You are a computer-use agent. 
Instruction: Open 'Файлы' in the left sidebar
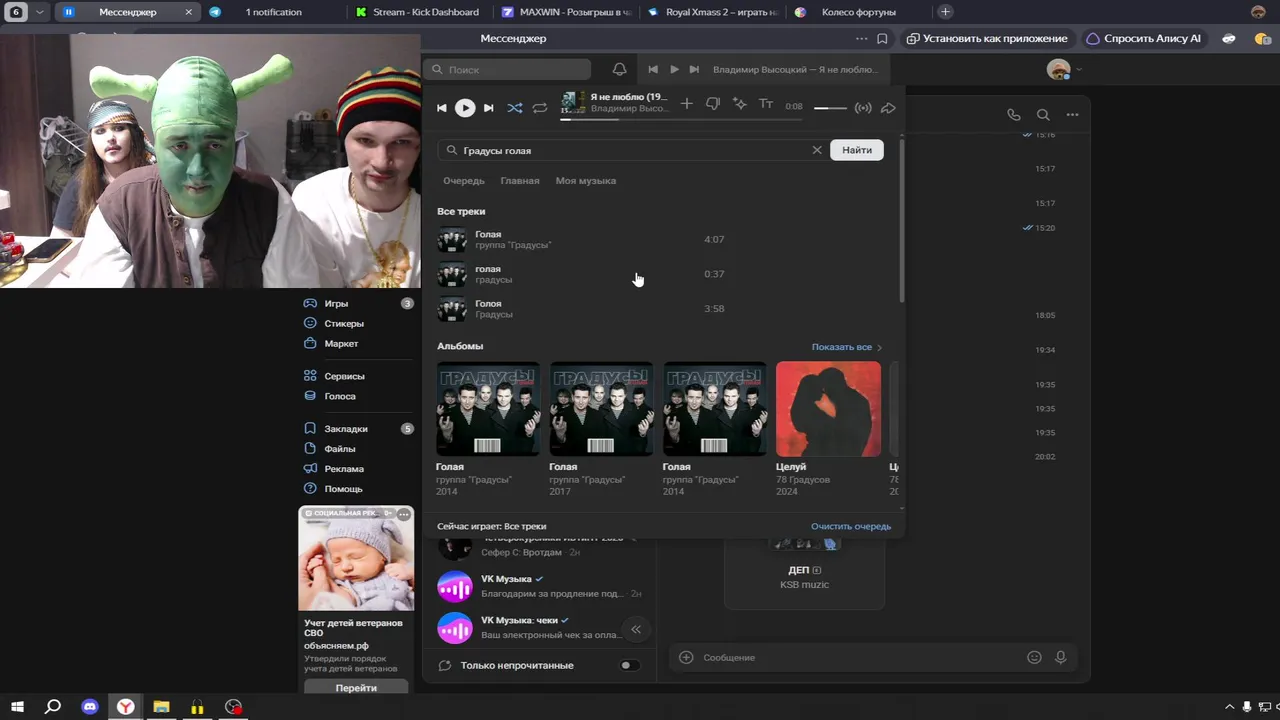pos(357,449)
